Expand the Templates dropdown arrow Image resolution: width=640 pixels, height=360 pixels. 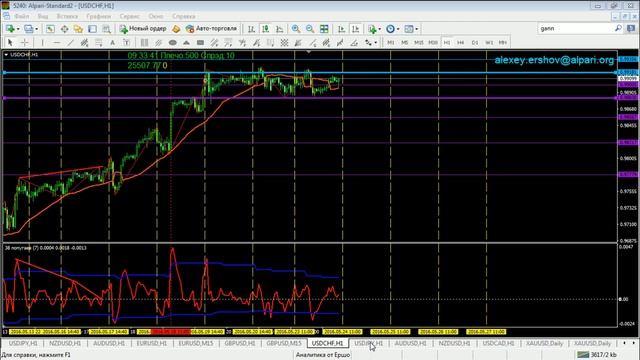(x=416, y=29)
